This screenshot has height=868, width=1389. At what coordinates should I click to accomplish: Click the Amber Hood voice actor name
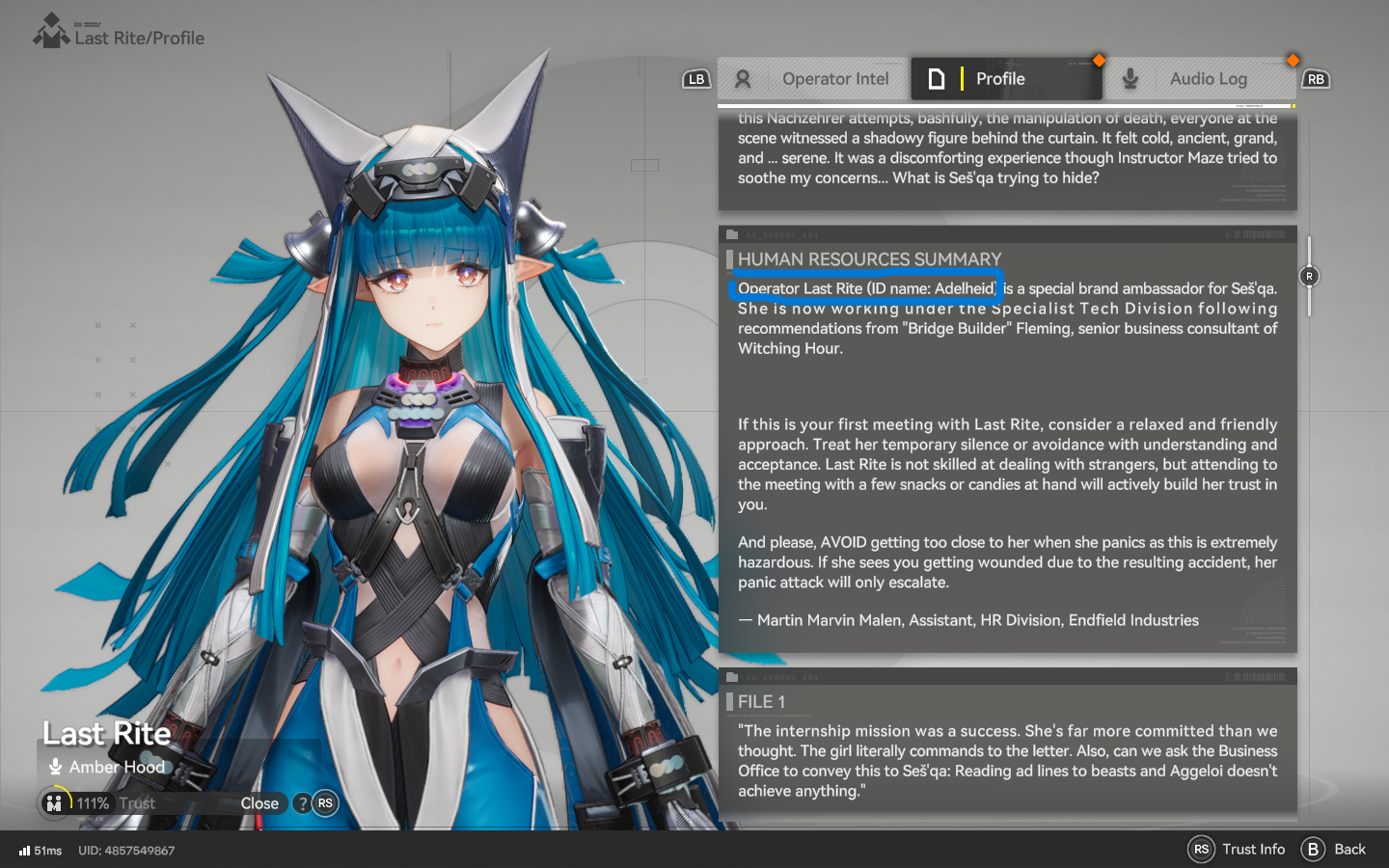(x=118, y=768)
